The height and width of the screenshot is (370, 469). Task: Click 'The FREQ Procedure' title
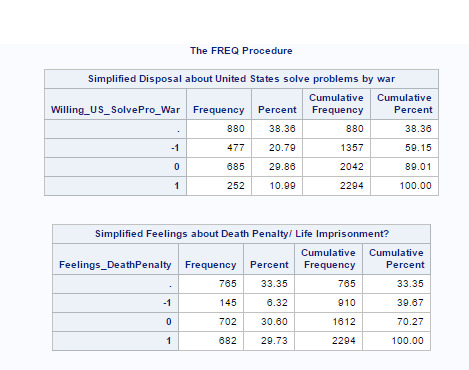[241, 51]
